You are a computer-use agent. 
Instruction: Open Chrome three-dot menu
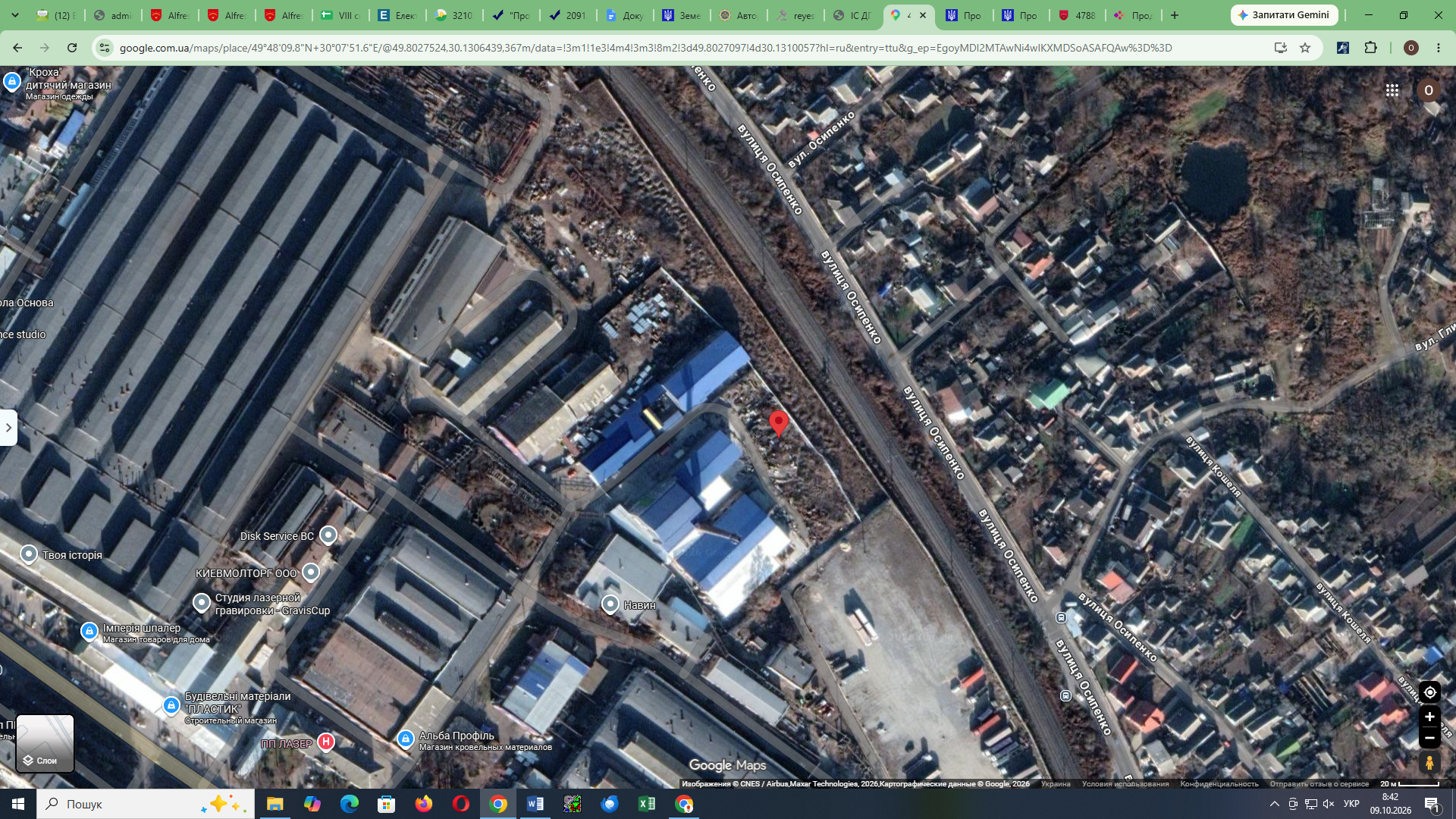point(1439,48)
